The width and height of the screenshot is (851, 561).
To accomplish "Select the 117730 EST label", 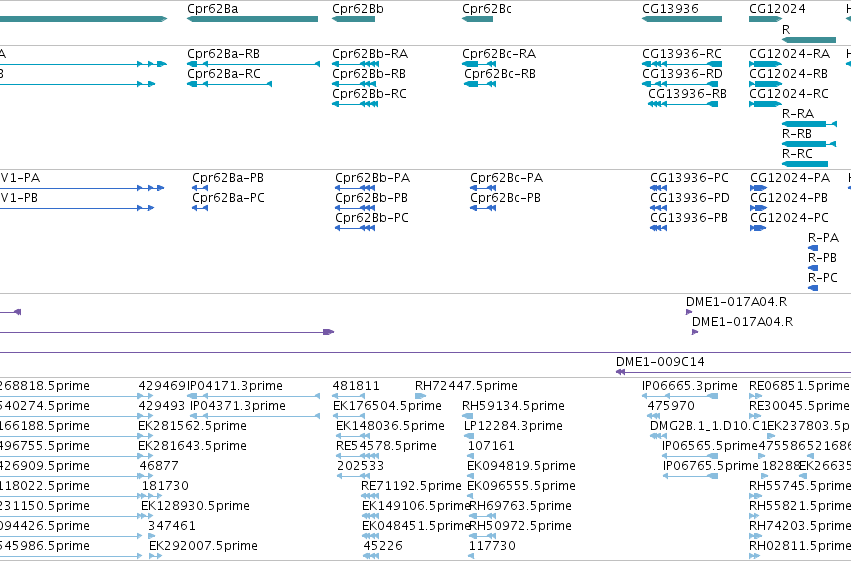I will [x=492, y=546].
